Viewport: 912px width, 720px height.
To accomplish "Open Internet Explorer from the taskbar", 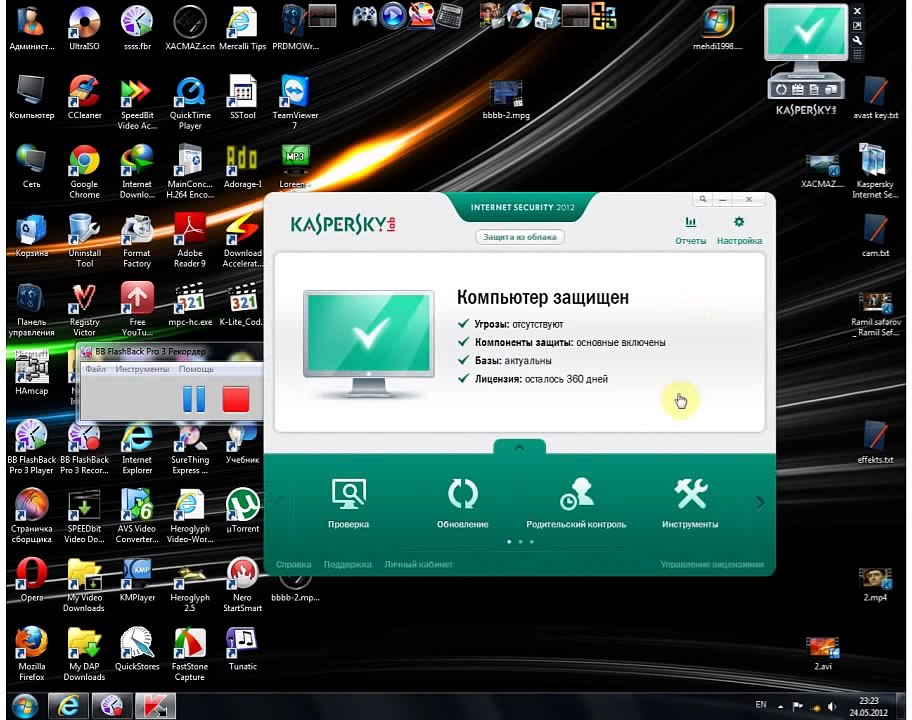I will 68,705.
